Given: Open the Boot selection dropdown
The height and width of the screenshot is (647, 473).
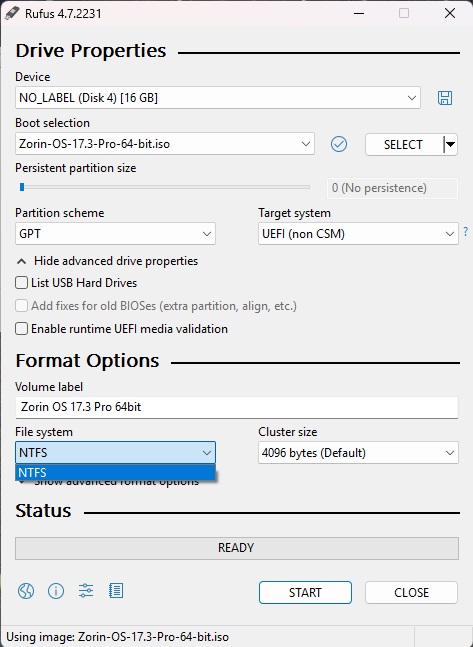Looking at the screenshot, I should pyautogui.click(x=165, y=144).
